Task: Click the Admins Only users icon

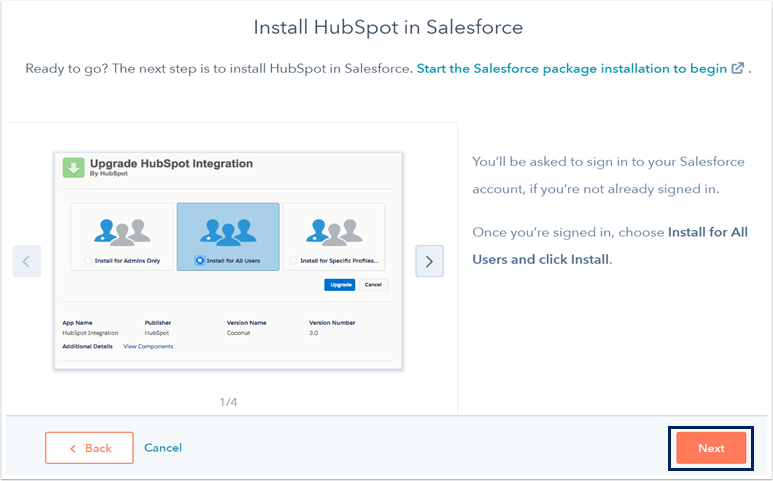Action: tap(122, 233)
